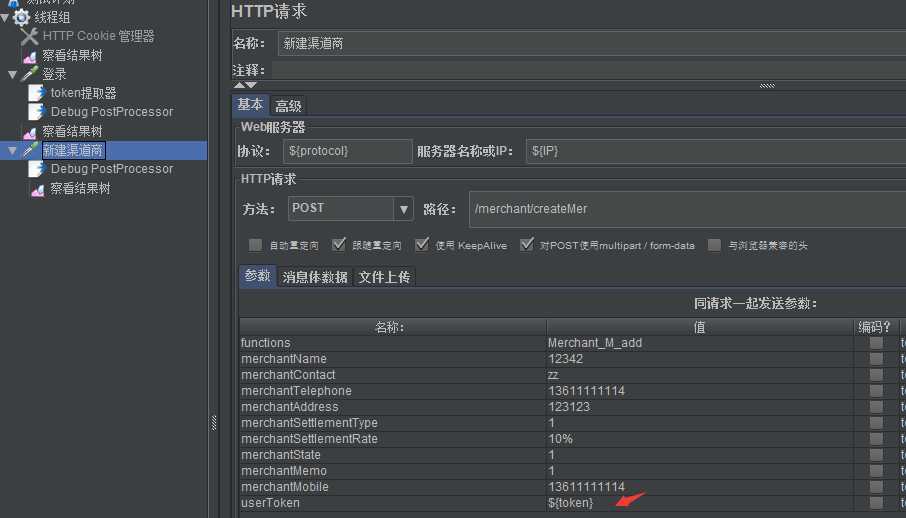The image size is (906, 518).
Task: Select the merchantMemo parameter cell
Action: [393, 471]
